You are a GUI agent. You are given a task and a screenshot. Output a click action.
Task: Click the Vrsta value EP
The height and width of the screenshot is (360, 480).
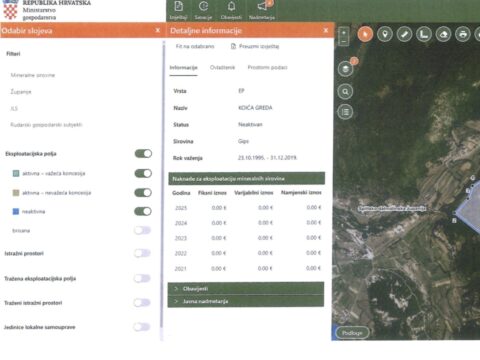(x=241, y=91)
